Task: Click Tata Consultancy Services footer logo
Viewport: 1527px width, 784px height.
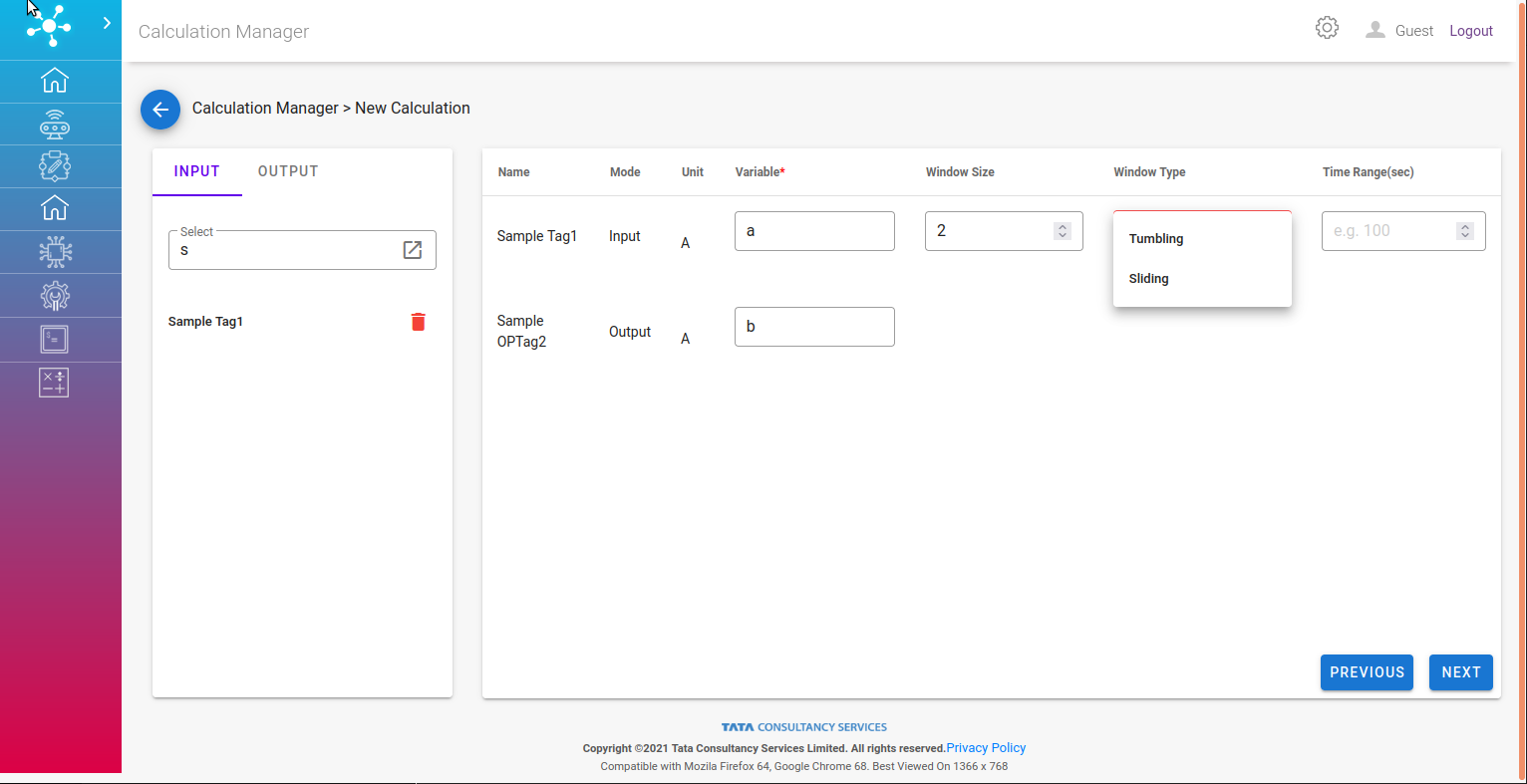Action: point(804,727)
